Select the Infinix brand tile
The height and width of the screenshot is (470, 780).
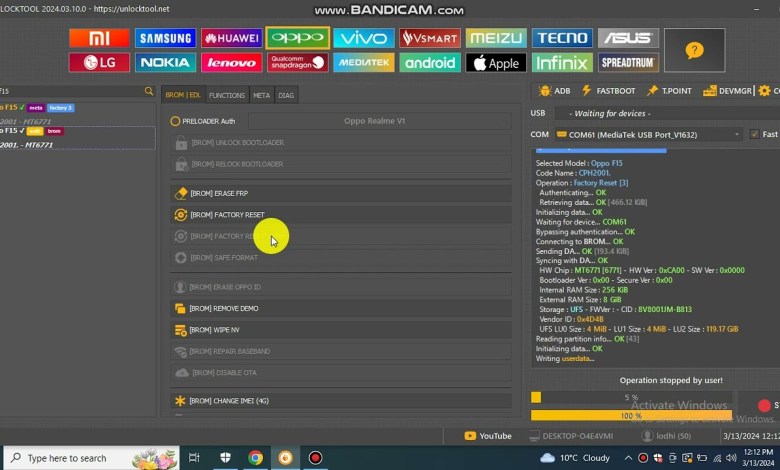[x=562, y=63]
